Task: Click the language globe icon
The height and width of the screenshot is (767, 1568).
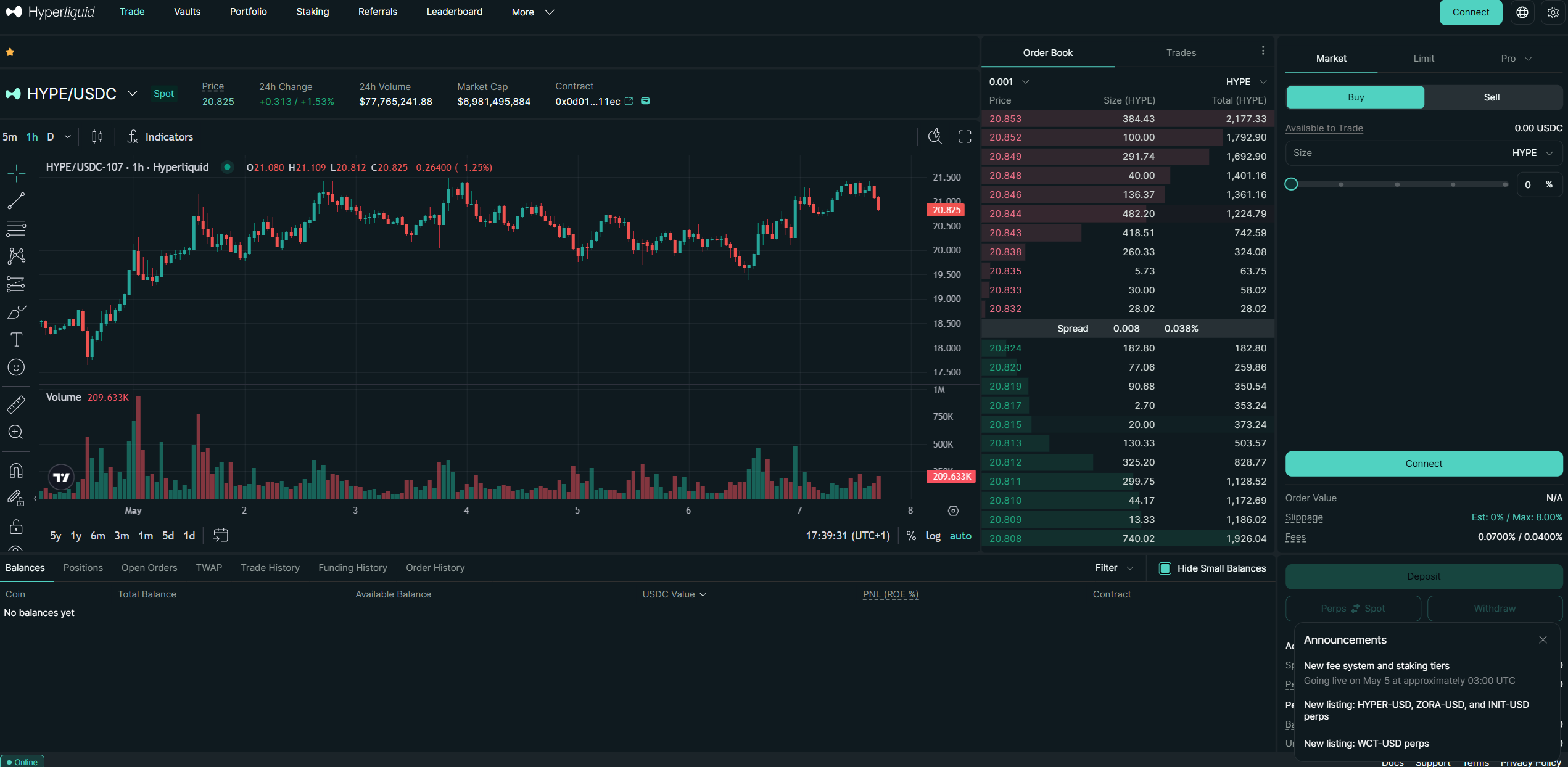Action: [1522, 12]
